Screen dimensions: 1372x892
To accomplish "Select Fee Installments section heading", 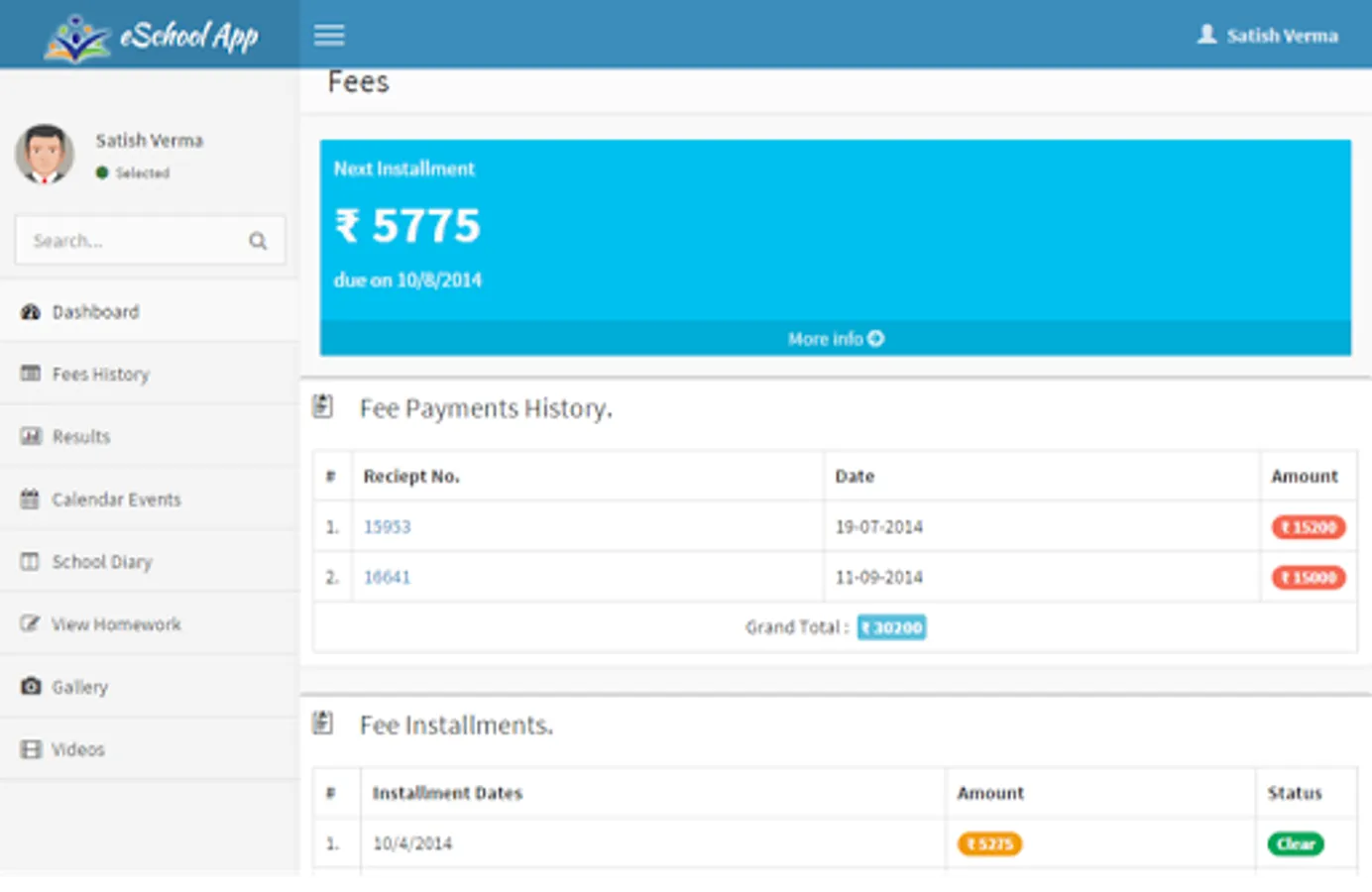I will pyautogui.click(x=457, y=725).
